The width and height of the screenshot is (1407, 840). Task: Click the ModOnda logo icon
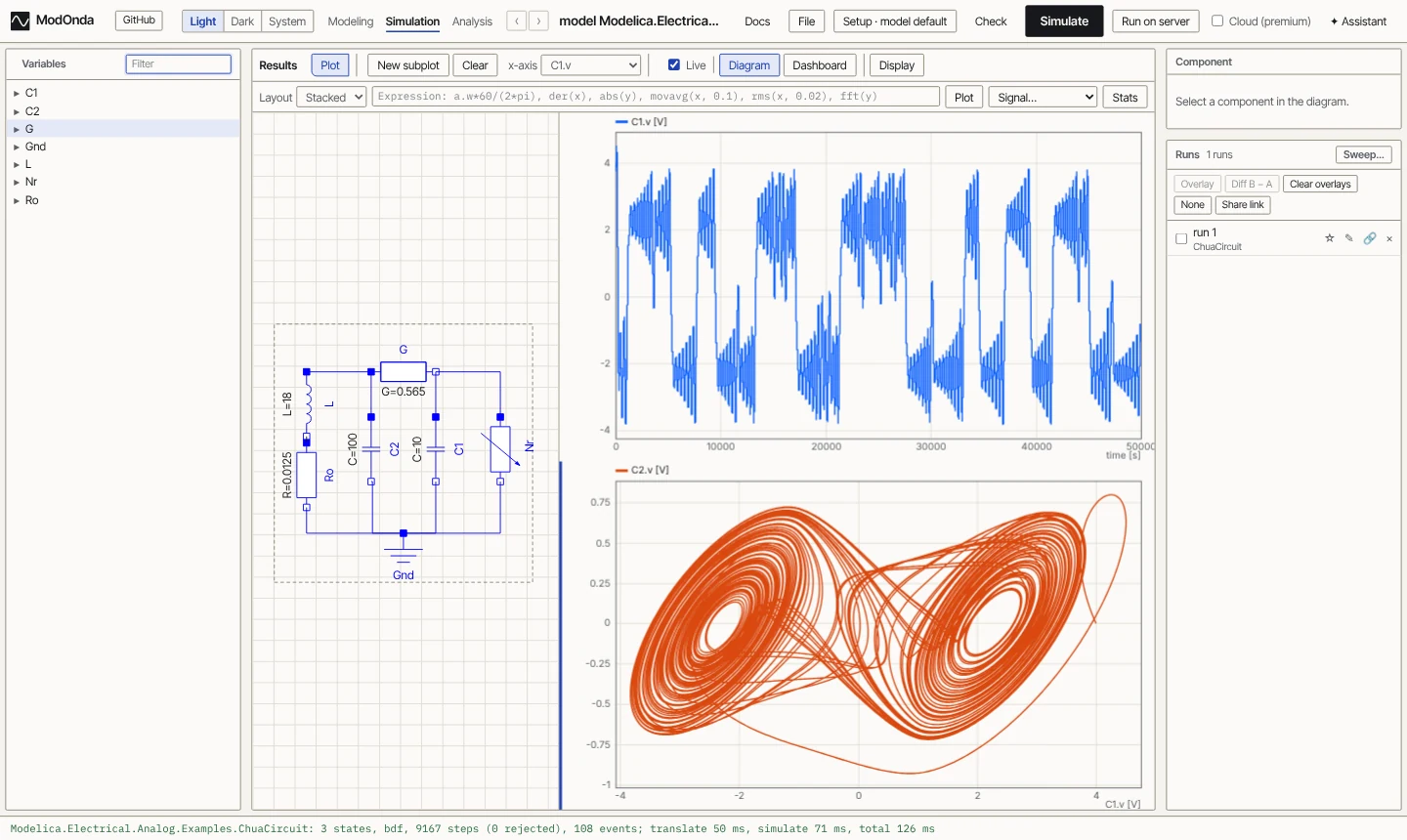[x=20, y=21]
